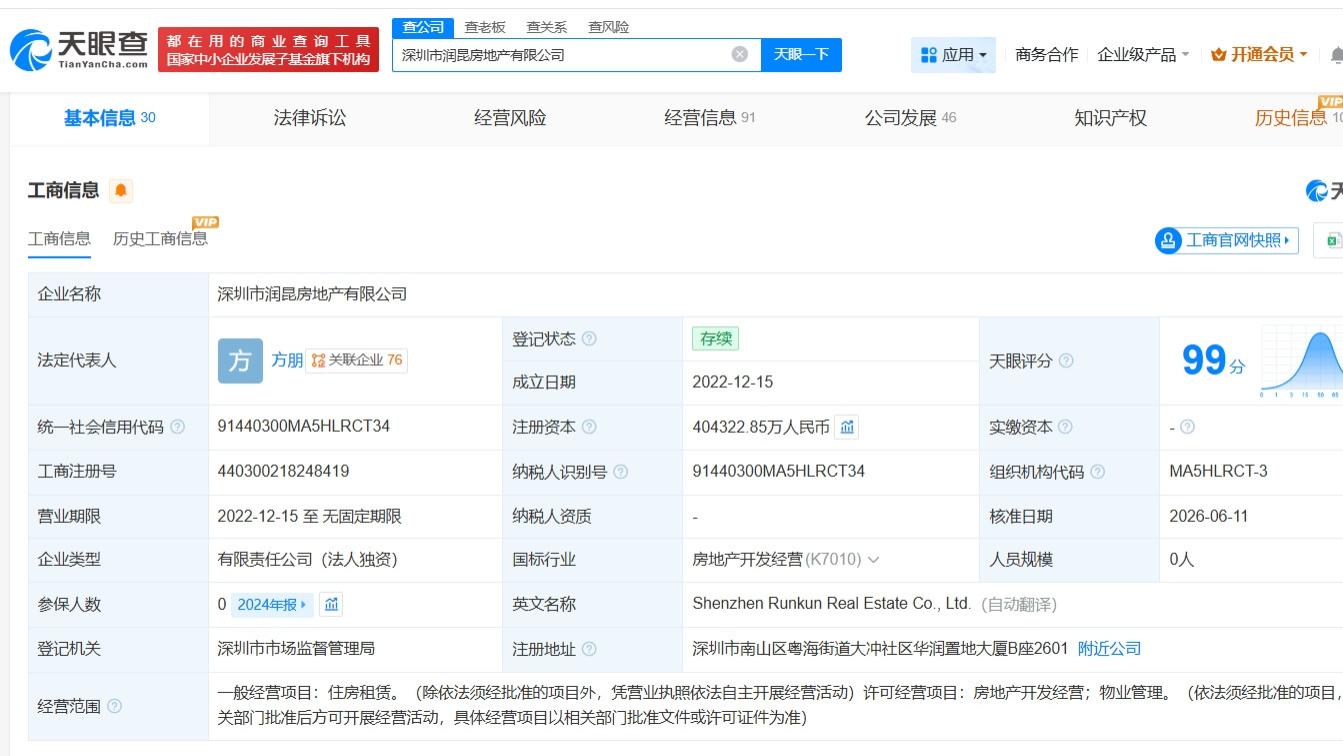
Task: Switch to 查老板 search tab
Action: coord(485,27)
